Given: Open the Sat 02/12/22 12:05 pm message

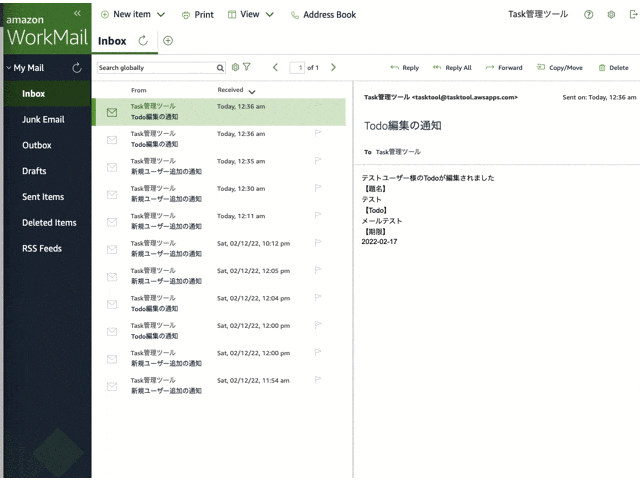Looking at the screenshot, I should tap(218, 276).
